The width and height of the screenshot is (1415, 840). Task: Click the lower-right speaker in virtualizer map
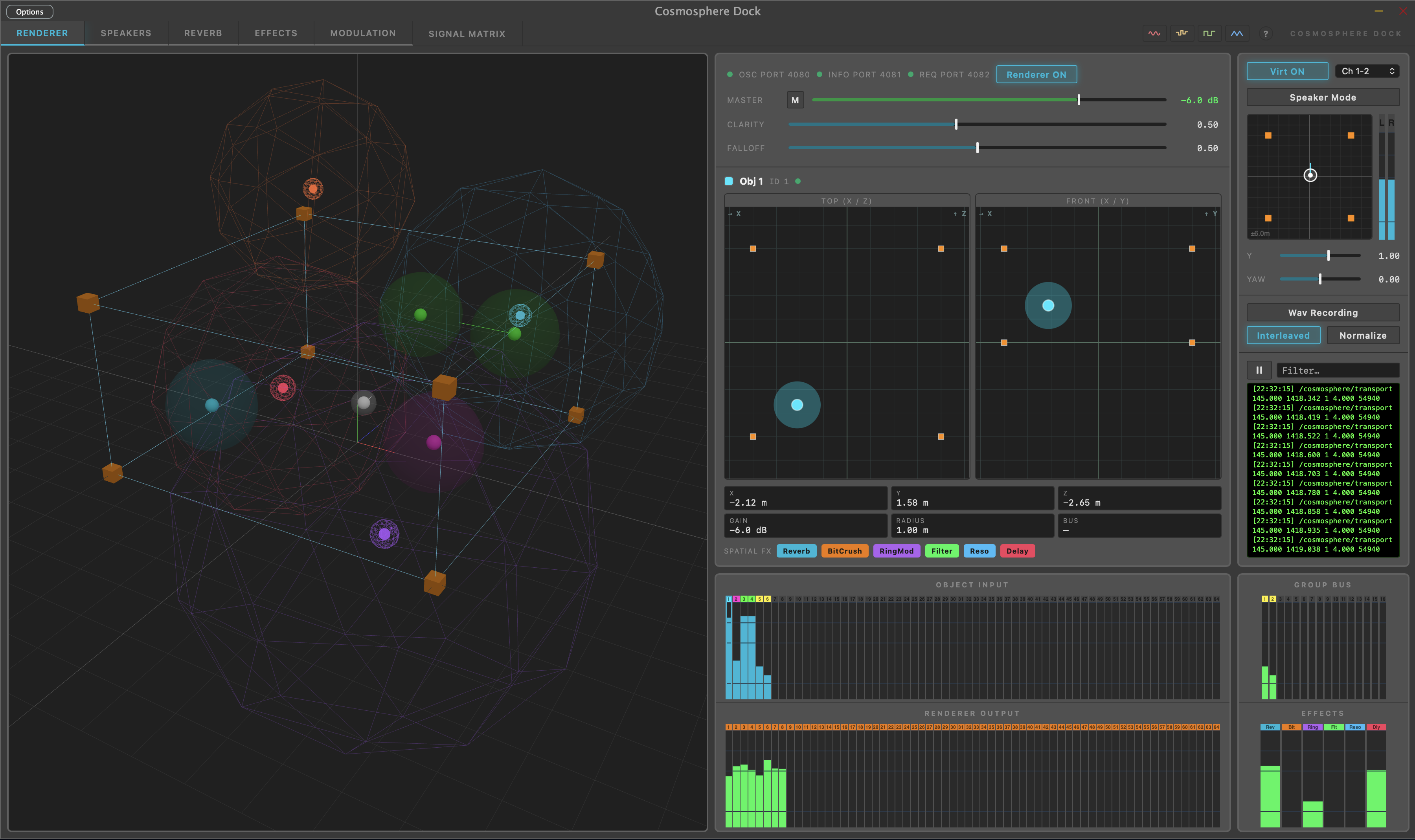(x=1351, y=218)
